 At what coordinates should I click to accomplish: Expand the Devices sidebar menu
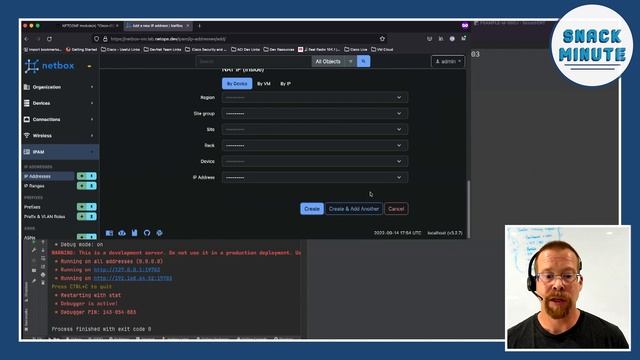(x=92, y=103)
